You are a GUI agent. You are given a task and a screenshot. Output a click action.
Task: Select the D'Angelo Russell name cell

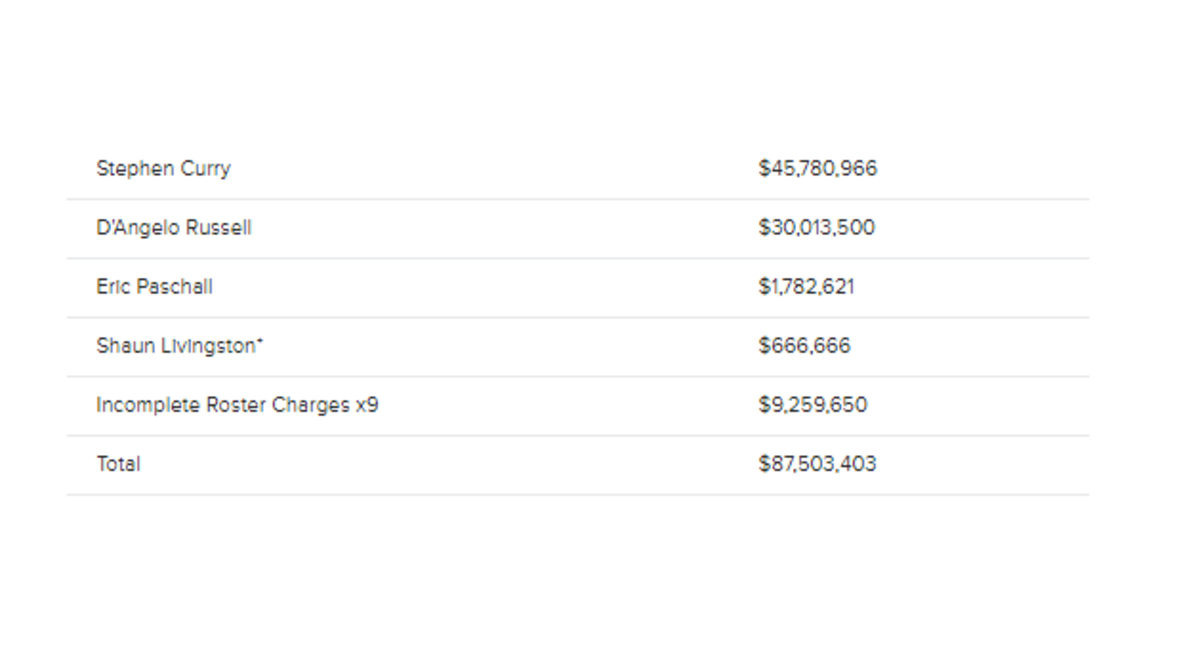[174, 228]
